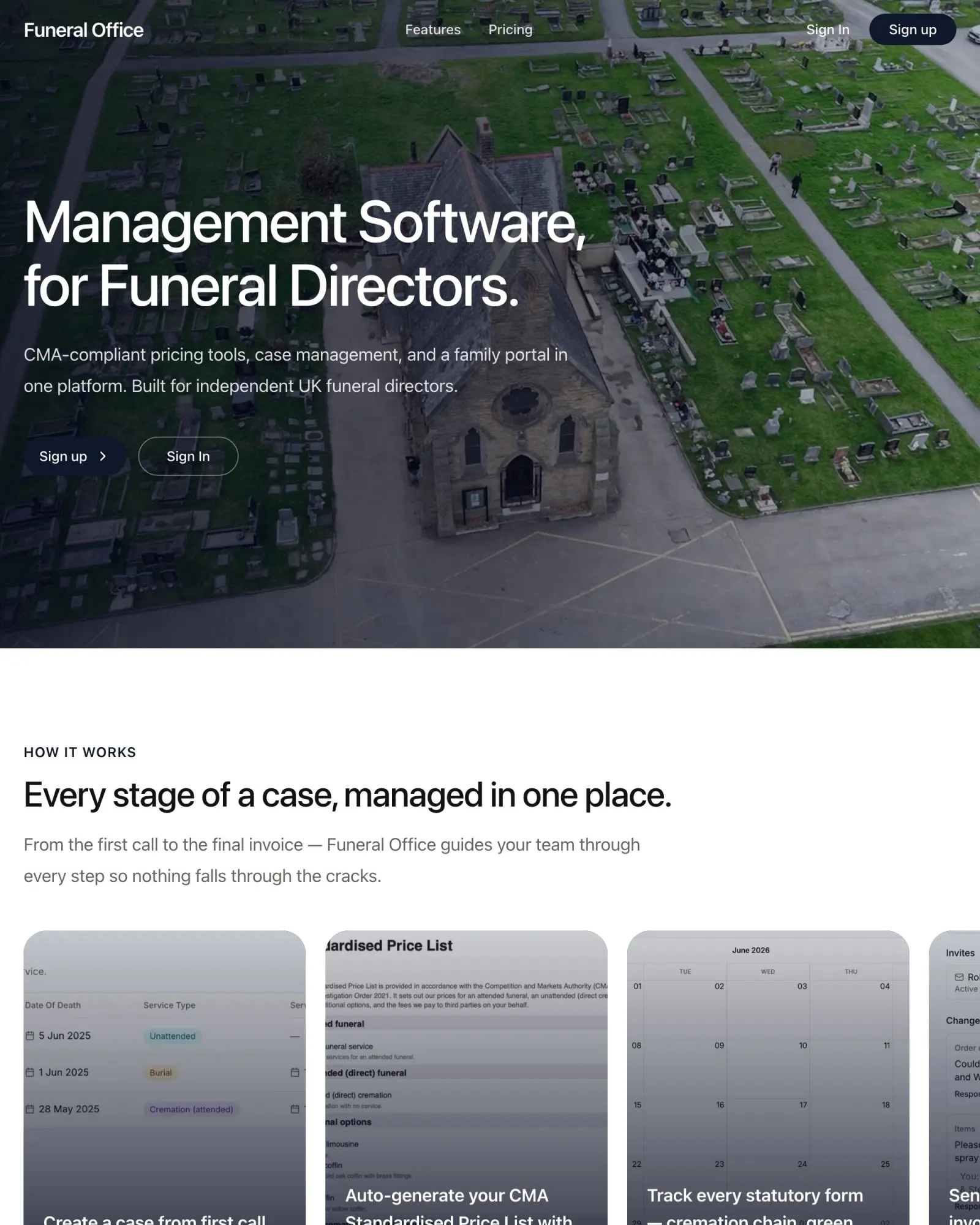Click the Service Type column header
The height and width of the screenshot is (1225, 980).
click(169, 1005)
